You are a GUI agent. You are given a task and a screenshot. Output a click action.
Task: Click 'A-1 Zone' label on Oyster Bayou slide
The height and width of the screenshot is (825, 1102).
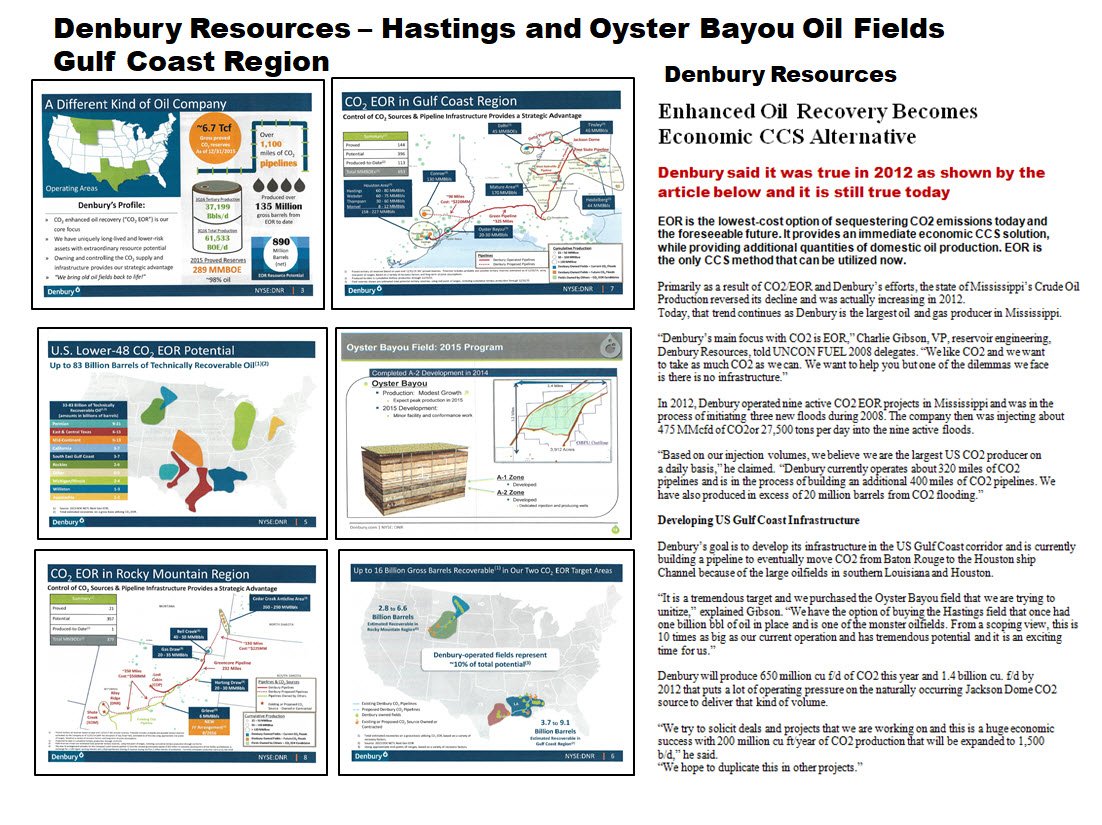[510, 477]
